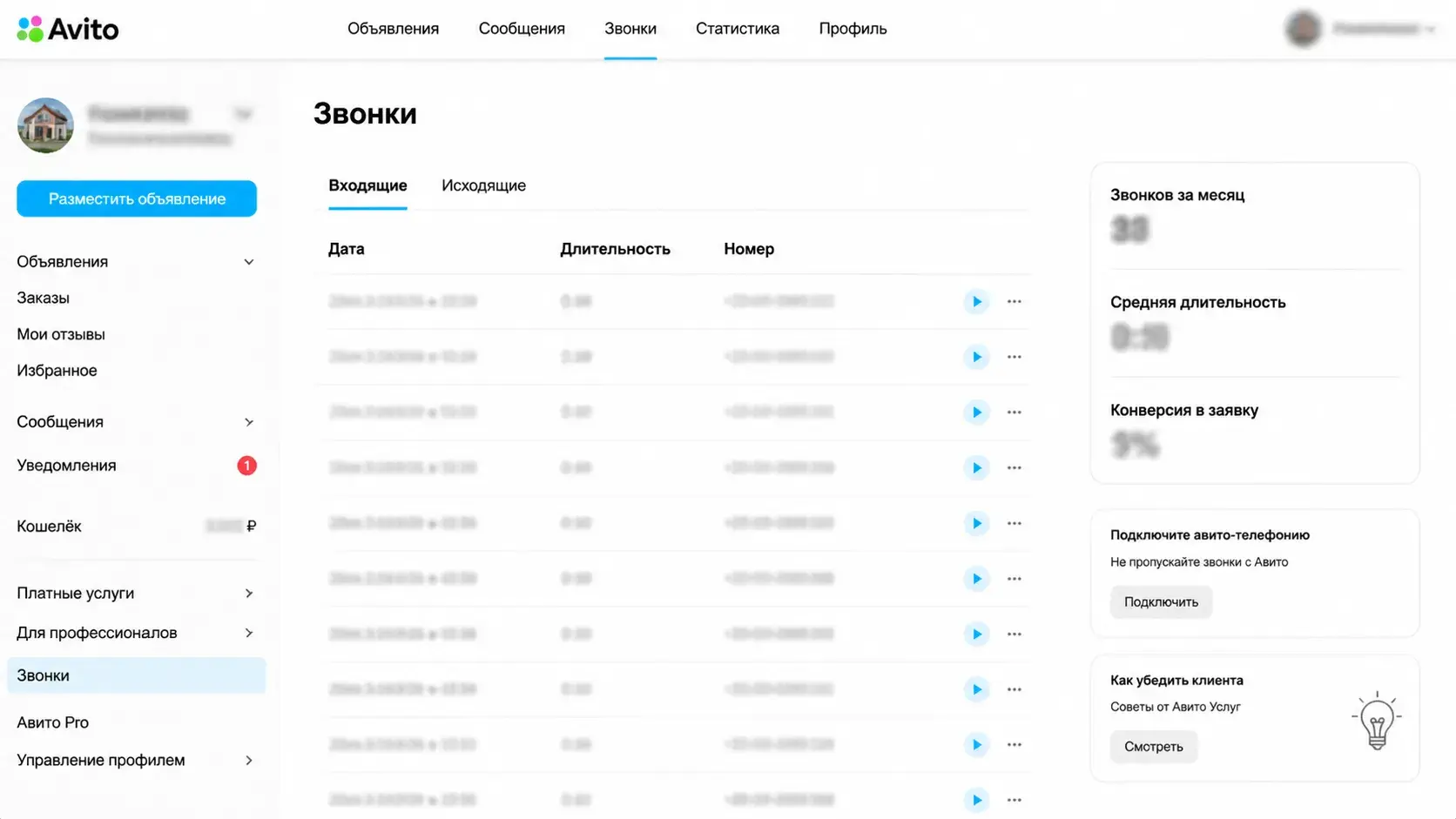This screenshot has width=1456, height=819.
Task: Open the three-dots menu of the eighth call row
Action: tap(1014, 689)
